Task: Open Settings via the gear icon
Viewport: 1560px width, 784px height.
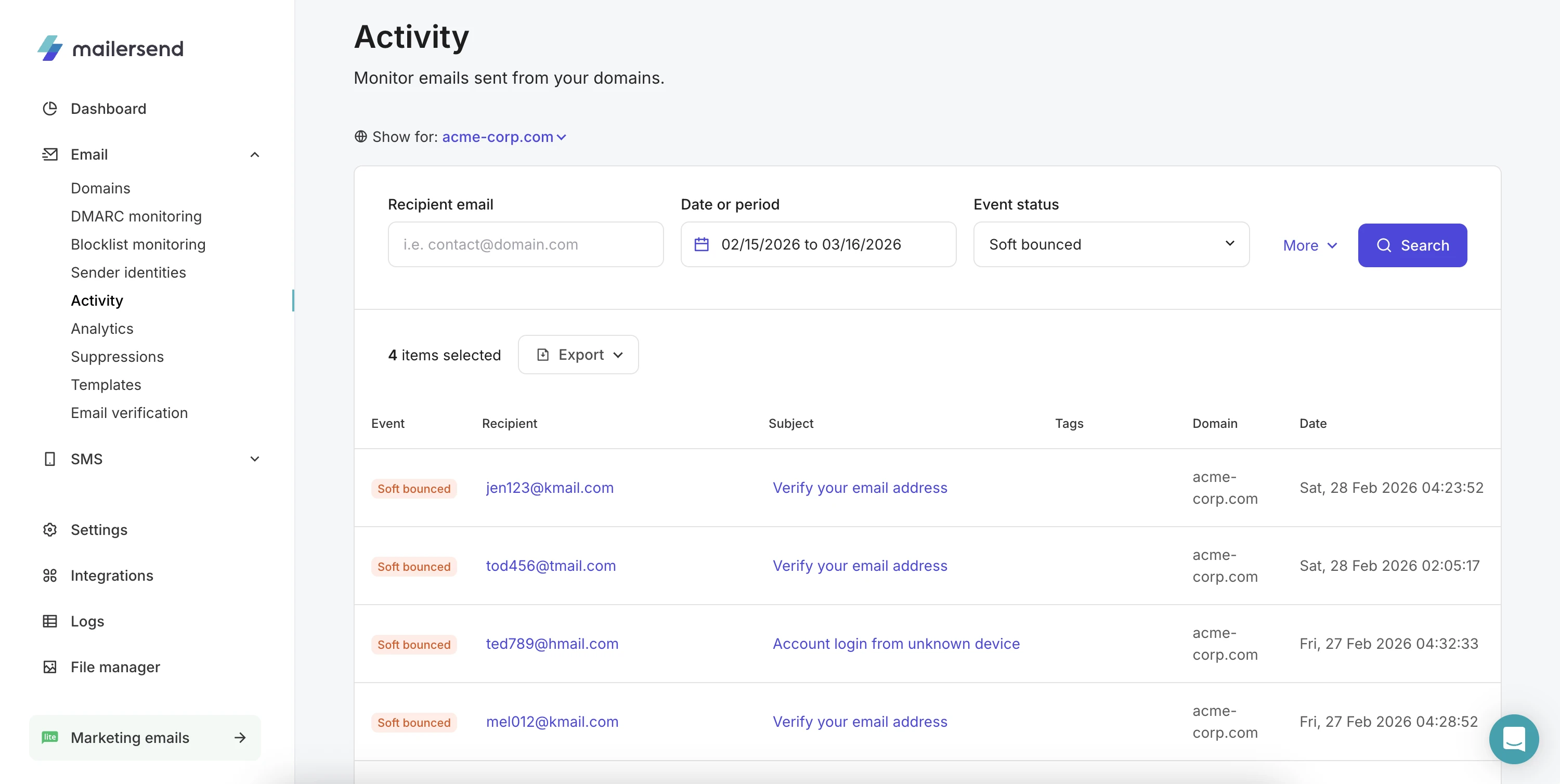Action: (x=50, y=530)
